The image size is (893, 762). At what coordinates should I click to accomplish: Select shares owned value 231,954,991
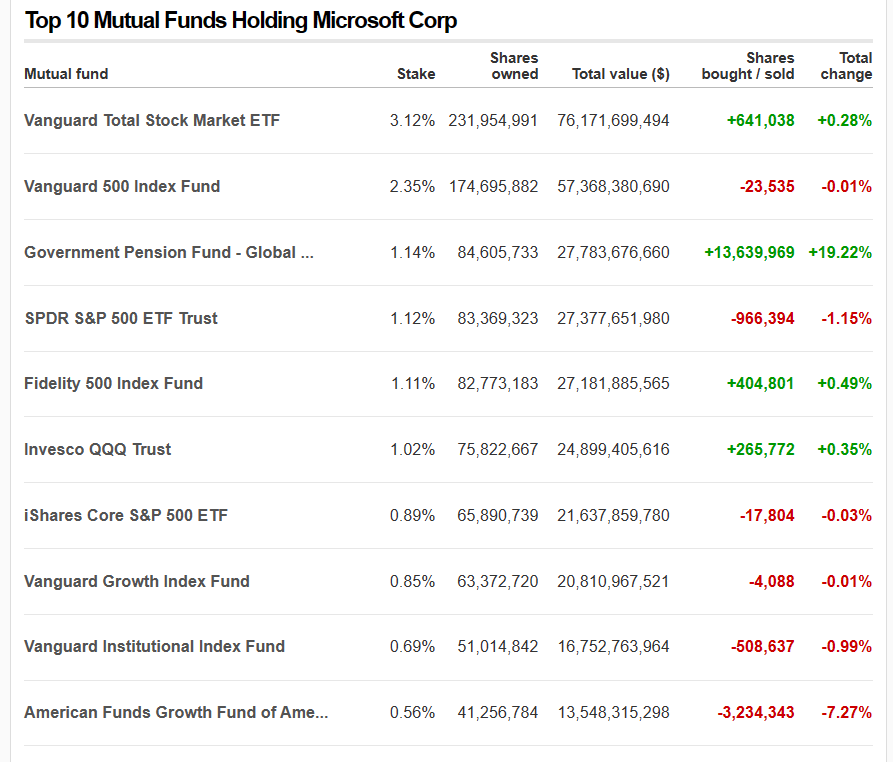pos(493,121)
